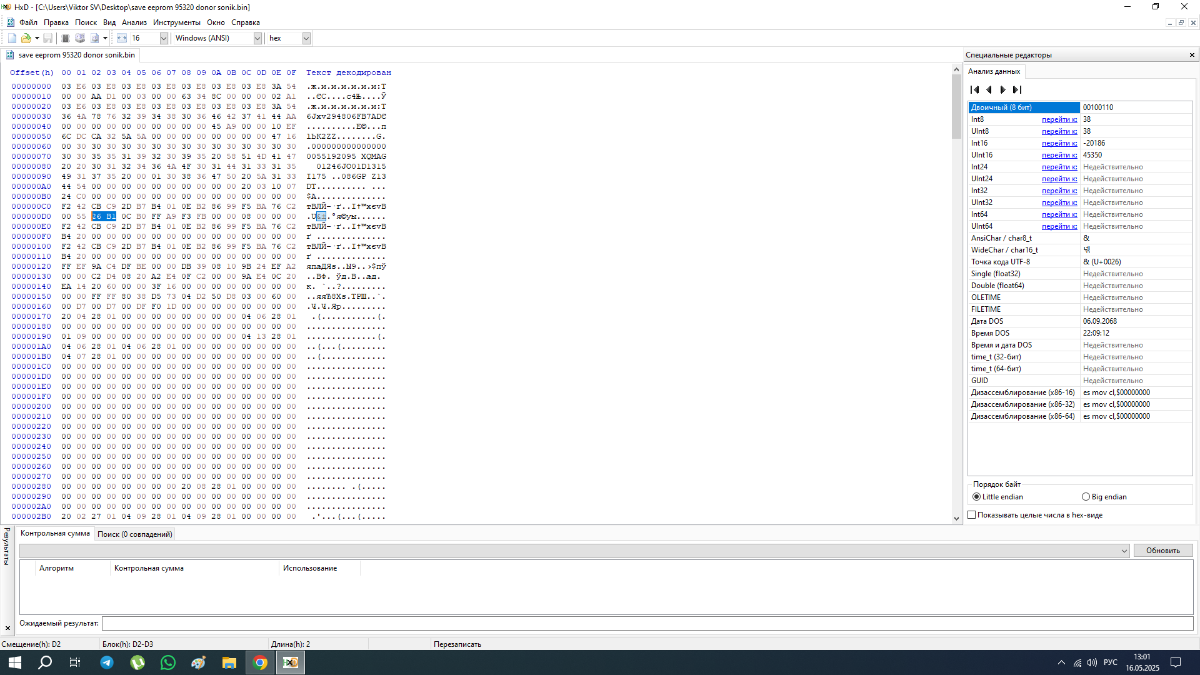This screenshot has width=1200, height=675.
Task: Open Telegram from the taskbar
Action: pyautogui.click(x=106, y=662)
